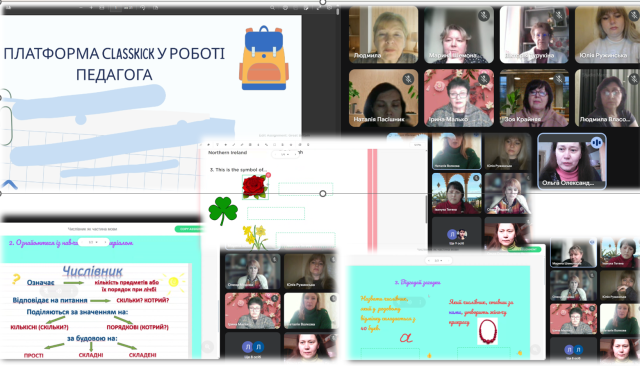Image resolution: width=640 pixels, height=366 pixels.
Task: Click the green button above the riddles slide
Action: coord(524,248)
